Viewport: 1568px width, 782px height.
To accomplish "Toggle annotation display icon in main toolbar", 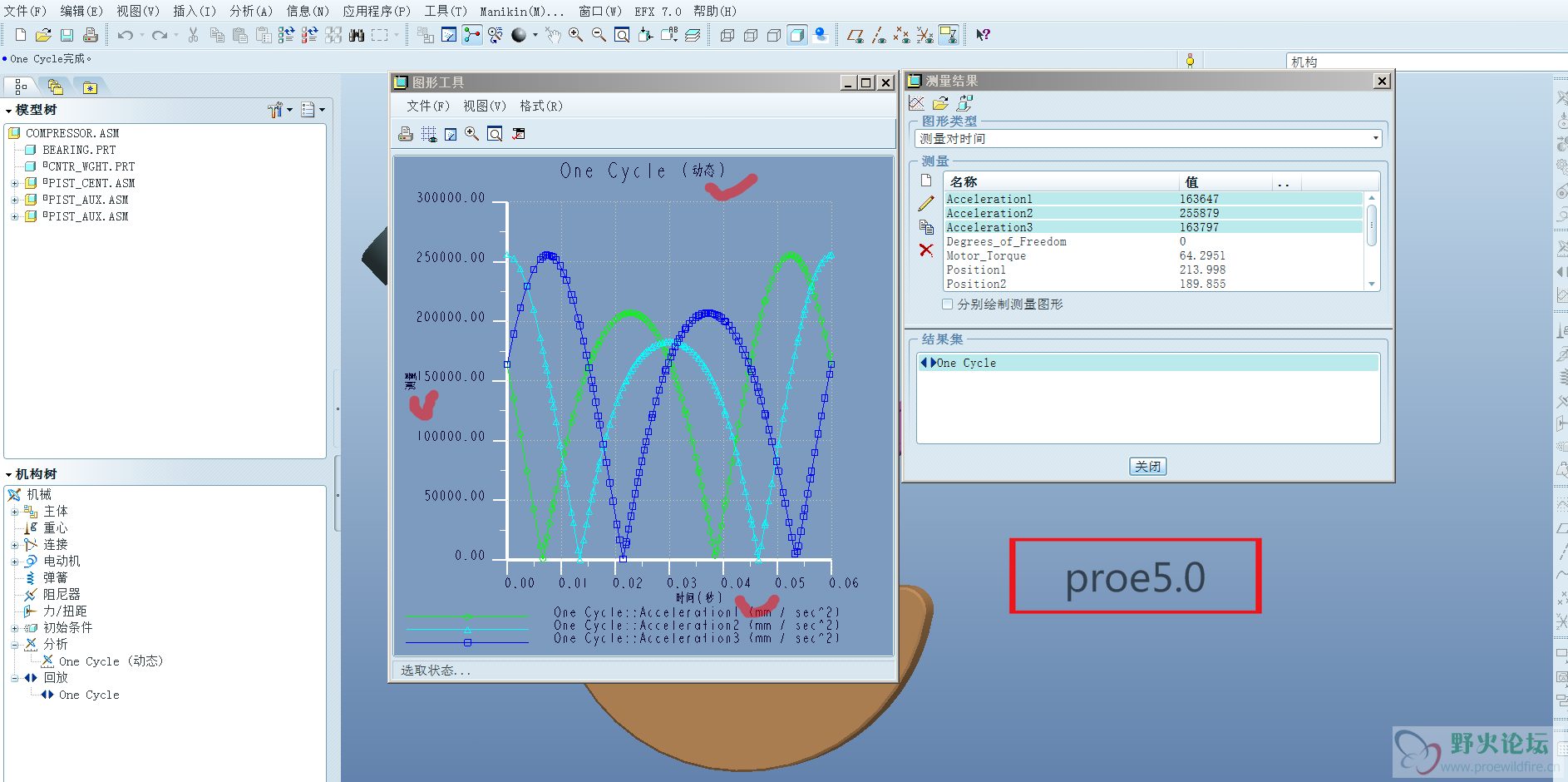I will tap(949, 35).
